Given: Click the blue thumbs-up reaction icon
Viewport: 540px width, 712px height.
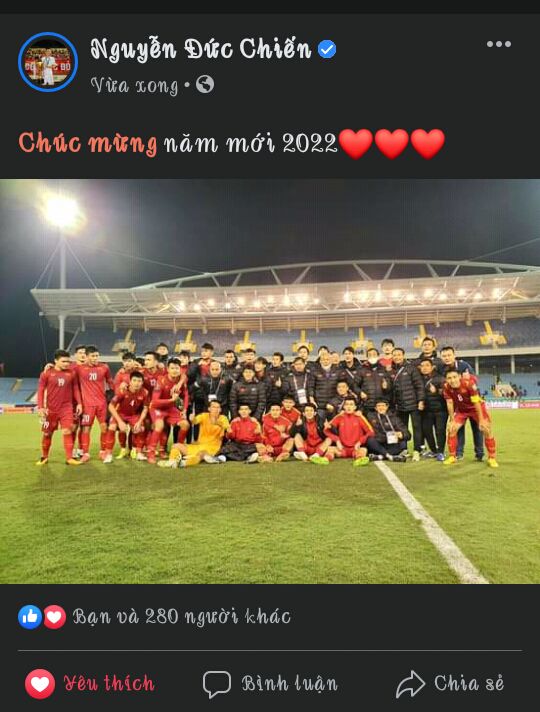Looking at the screenshot, I should (30, 617).
